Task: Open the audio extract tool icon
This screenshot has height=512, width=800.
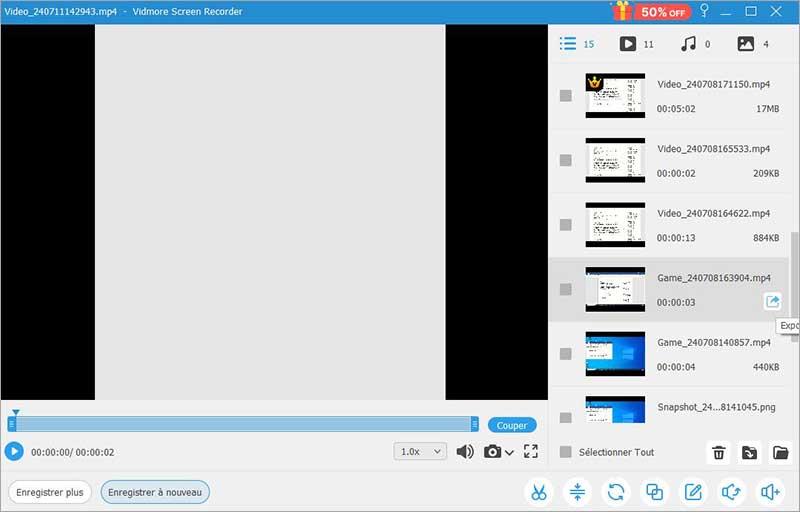Action: [732, 492]
